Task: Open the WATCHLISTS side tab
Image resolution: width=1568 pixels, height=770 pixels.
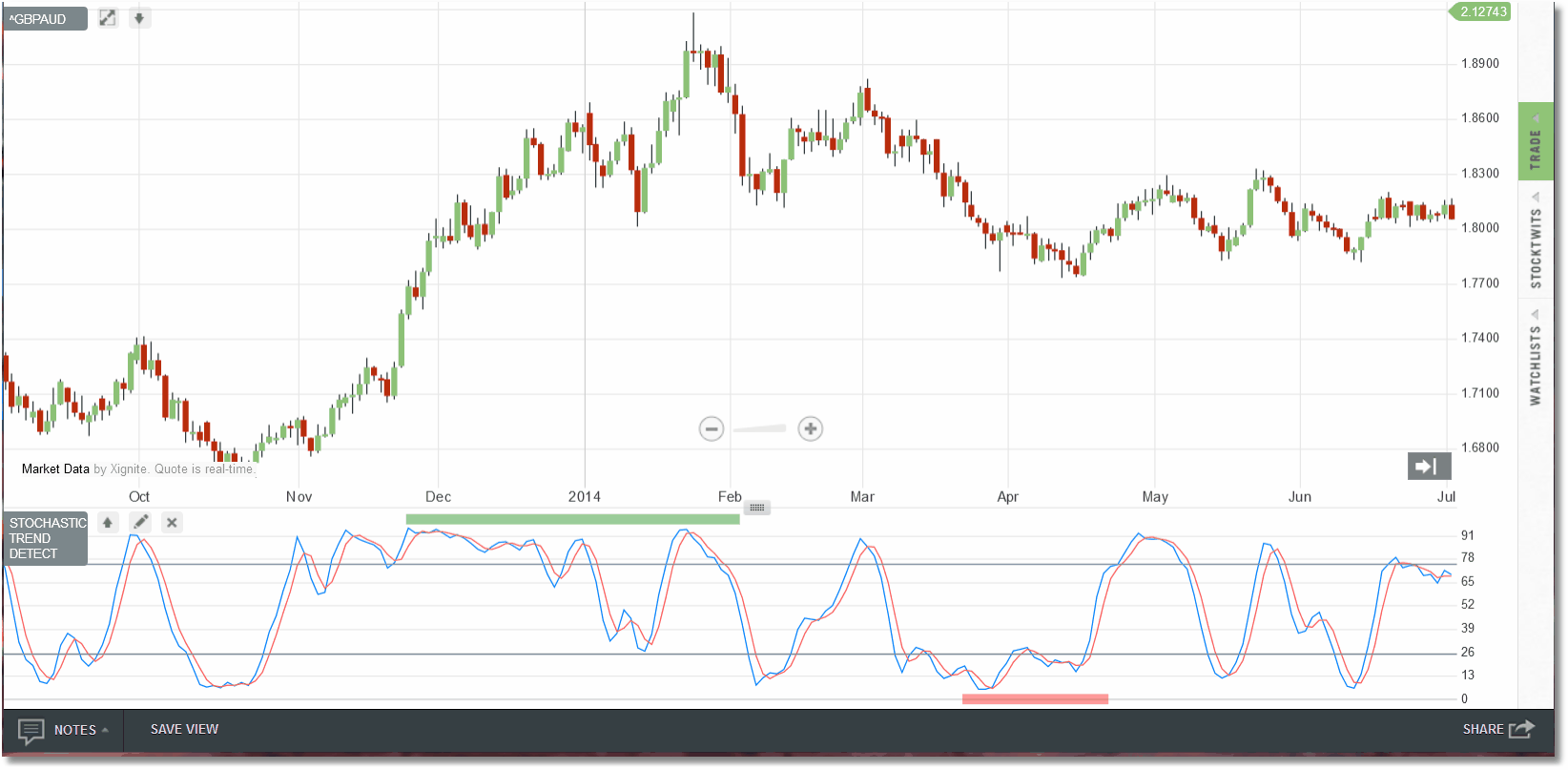Action: 1536,358
